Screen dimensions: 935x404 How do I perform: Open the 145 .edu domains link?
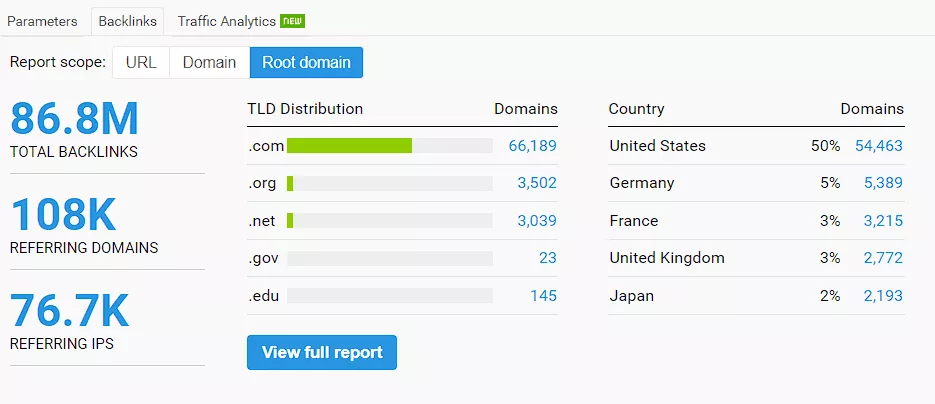point(544,296)
